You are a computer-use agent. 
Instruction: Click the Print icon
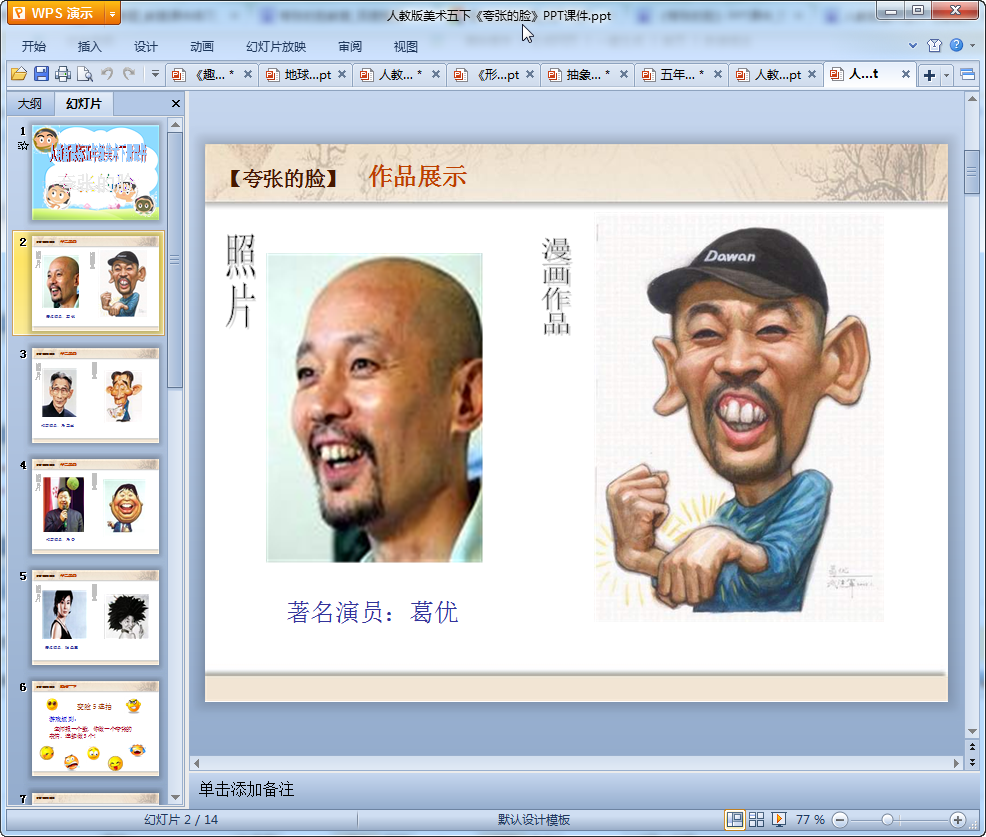(x=63, y=74)
